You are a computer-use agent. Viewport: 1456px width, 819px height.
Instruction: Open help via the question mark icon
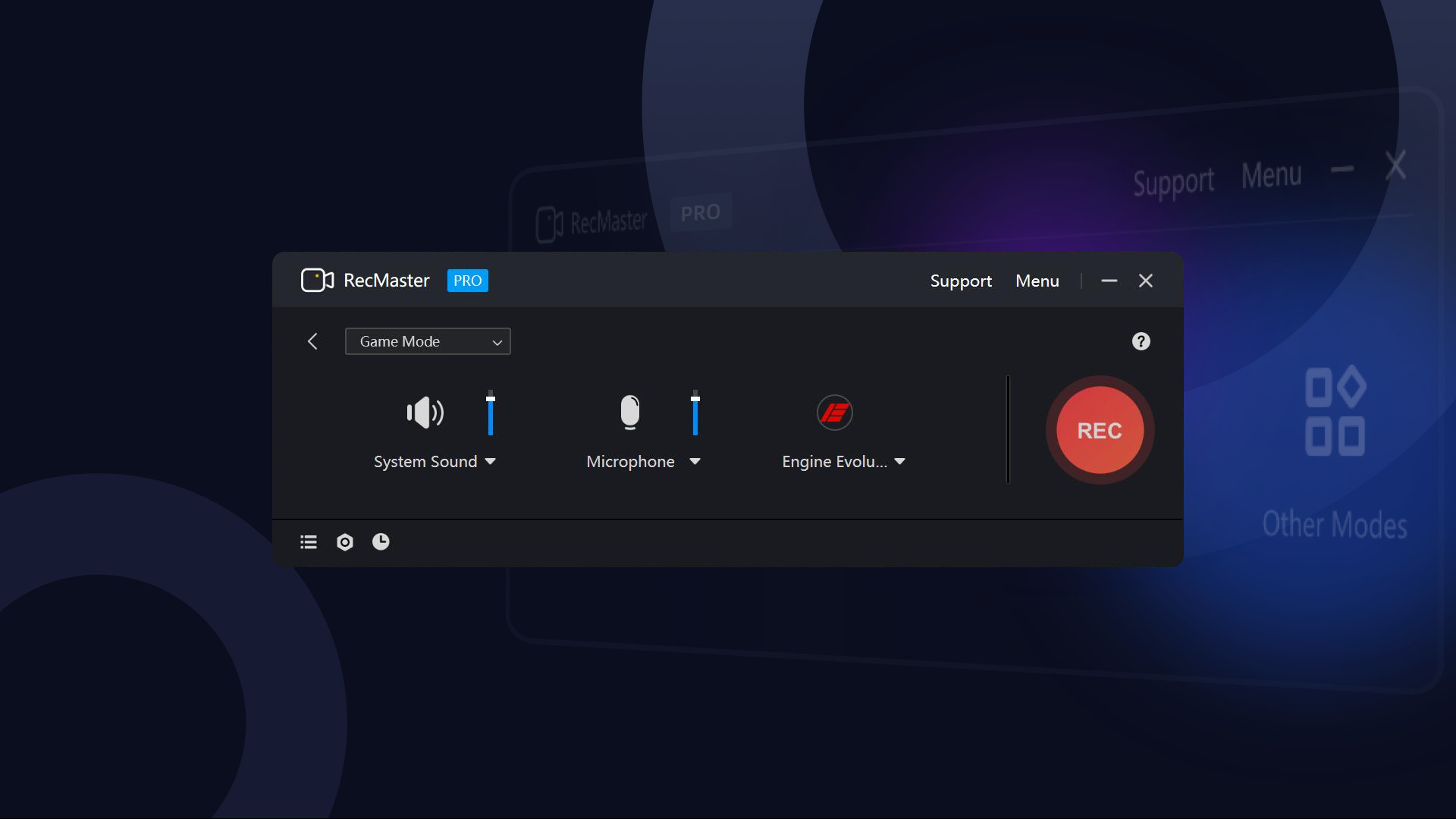pyautogui.click(x=1141, y=340)
